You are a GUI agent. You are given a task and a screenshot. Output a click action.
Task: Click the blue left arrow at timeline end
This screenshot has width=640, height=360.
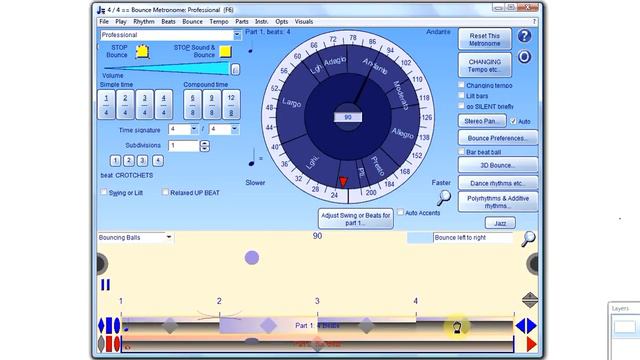coord(520,326)
